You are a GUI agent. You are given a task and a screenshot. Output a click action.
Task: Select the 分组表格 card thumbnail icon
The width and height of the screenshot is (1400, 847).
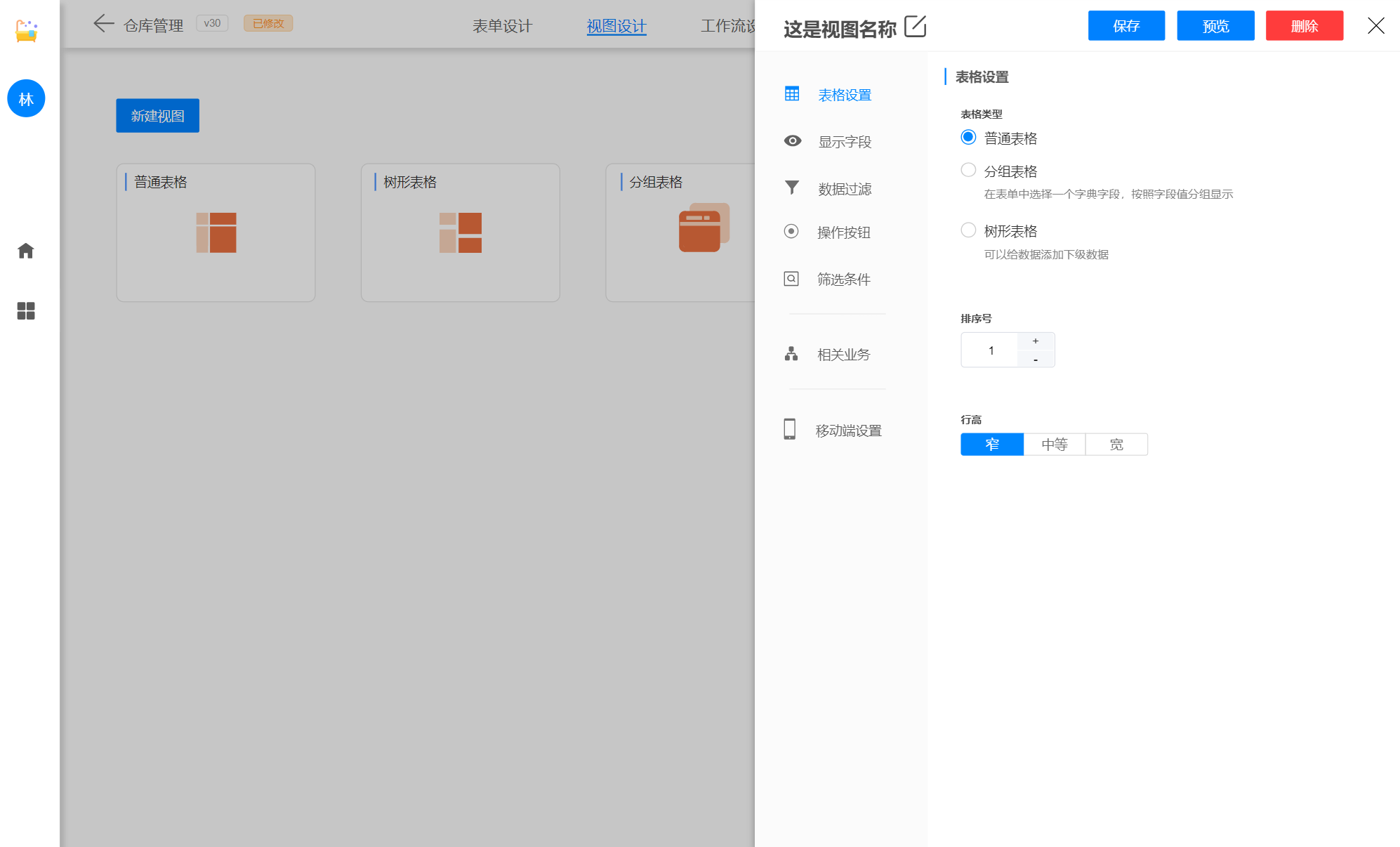[x=704, y=228]
